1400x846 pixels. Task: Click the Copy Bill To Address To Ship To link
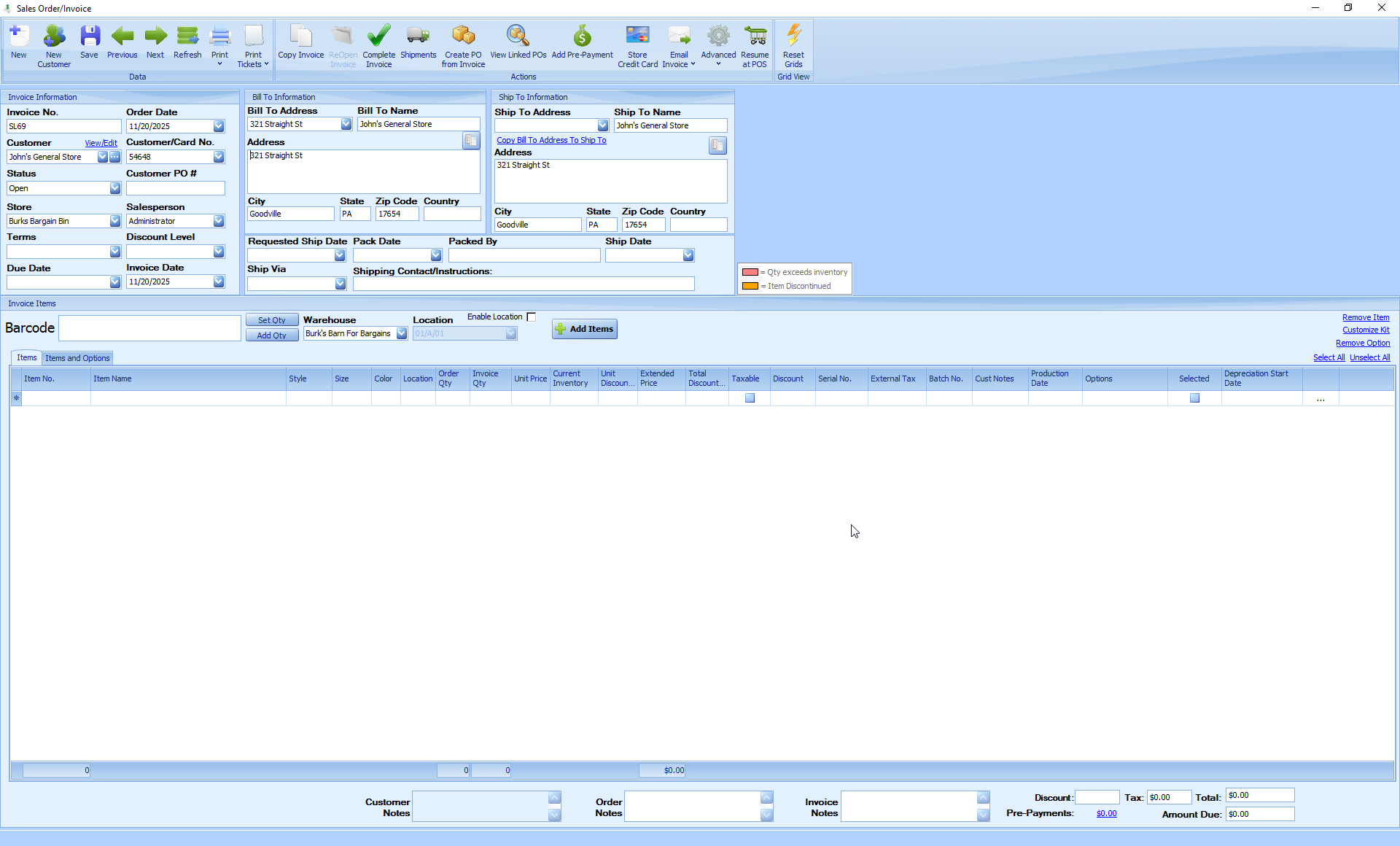(551, 140)
